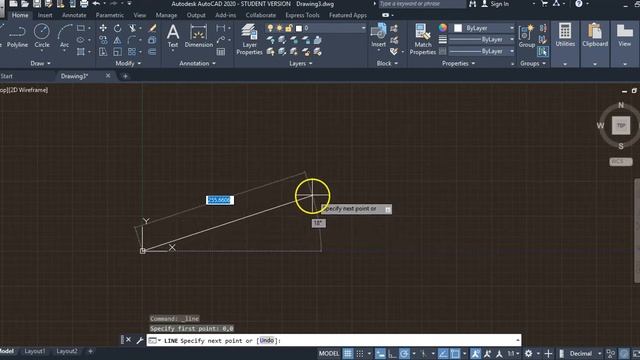This screenshot has width=640, height=360.
Task: Select the Circle tool
Action: [42, 36]
